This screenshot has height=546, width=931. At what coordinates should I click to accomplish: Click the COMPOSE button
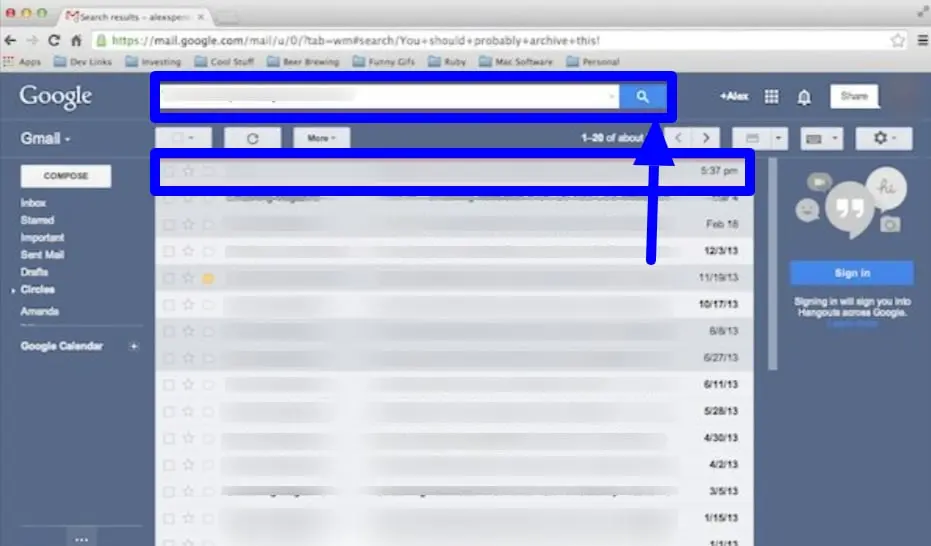tap(66, 176)
